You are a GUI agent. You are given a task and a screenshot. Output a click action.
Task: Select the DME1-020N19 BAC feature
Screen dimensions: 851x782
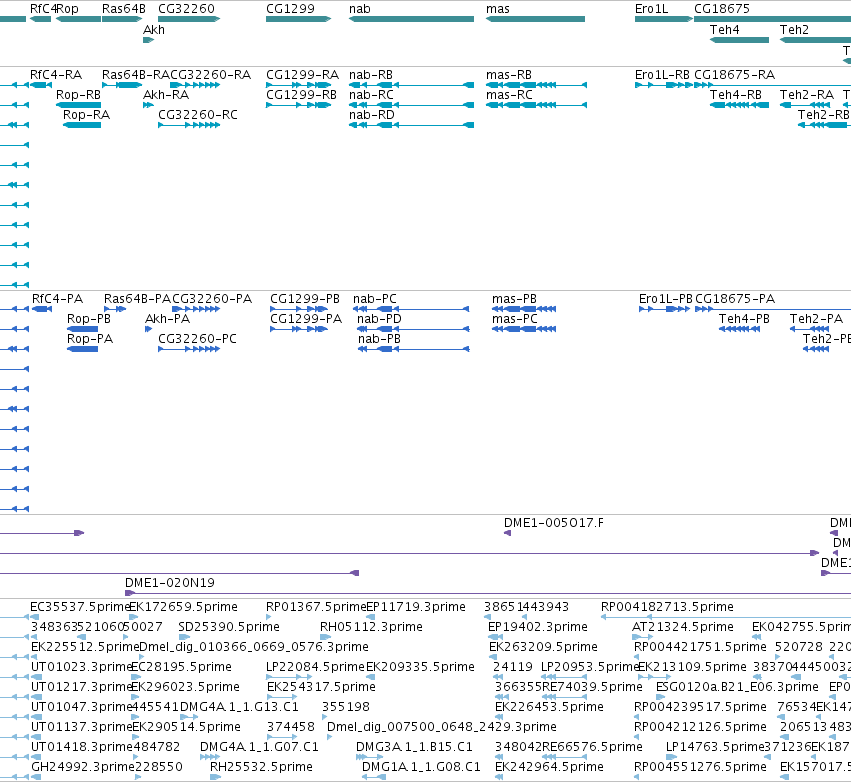pos(488,593)
